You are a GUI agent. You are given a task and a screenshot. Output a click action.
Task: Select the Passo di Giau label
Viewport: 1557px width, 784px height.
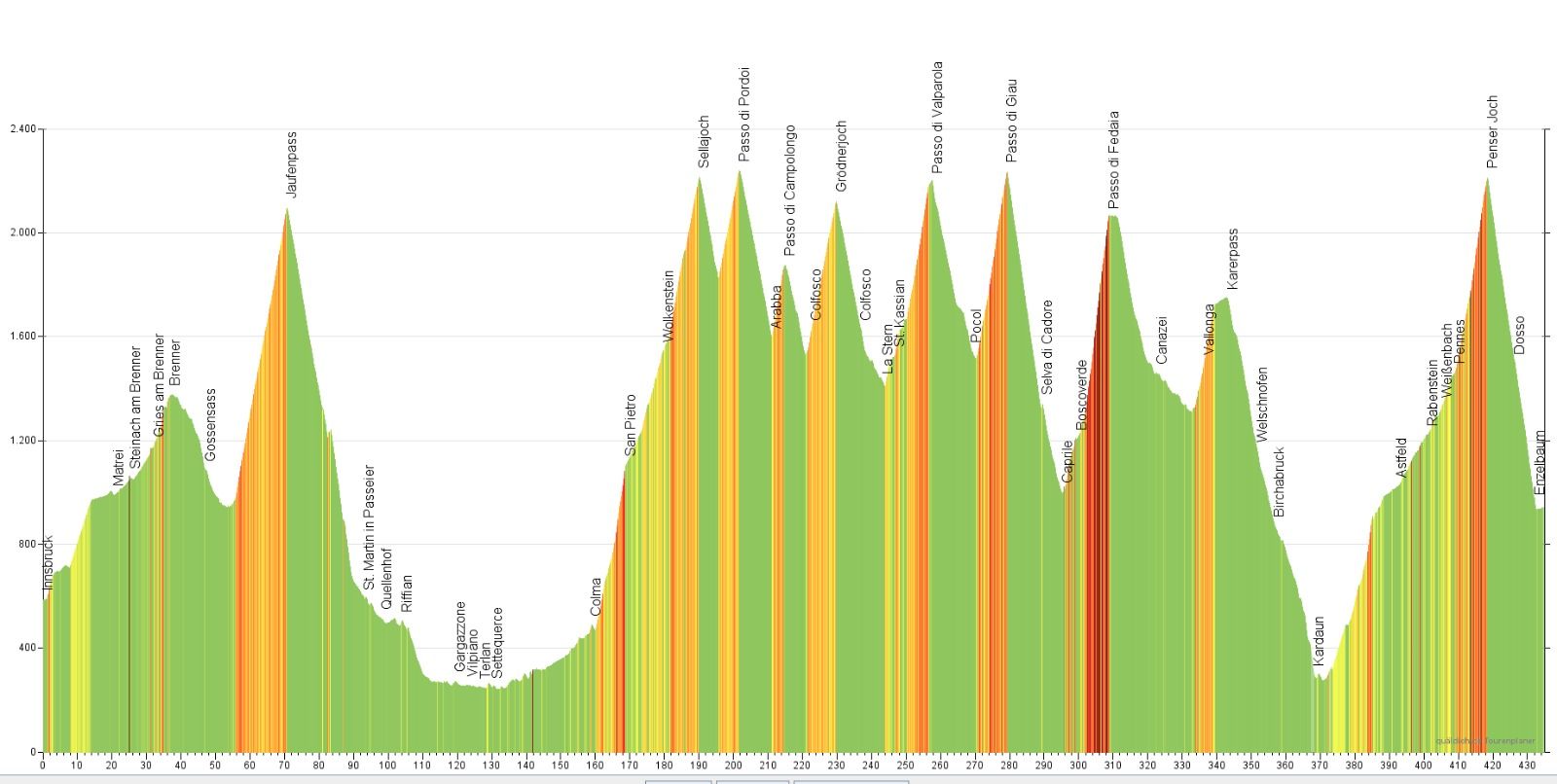click(x=1011, y=122)
